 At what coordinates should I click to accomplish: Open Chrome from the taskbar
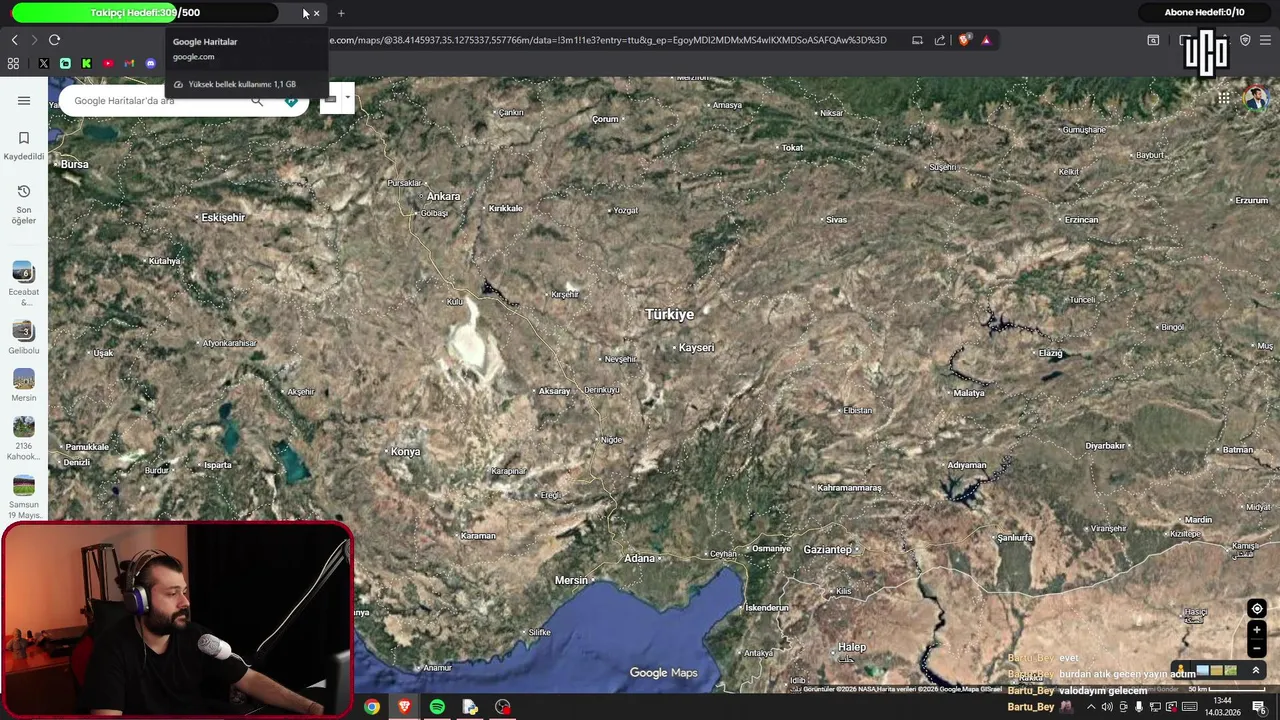click(372, 707)
